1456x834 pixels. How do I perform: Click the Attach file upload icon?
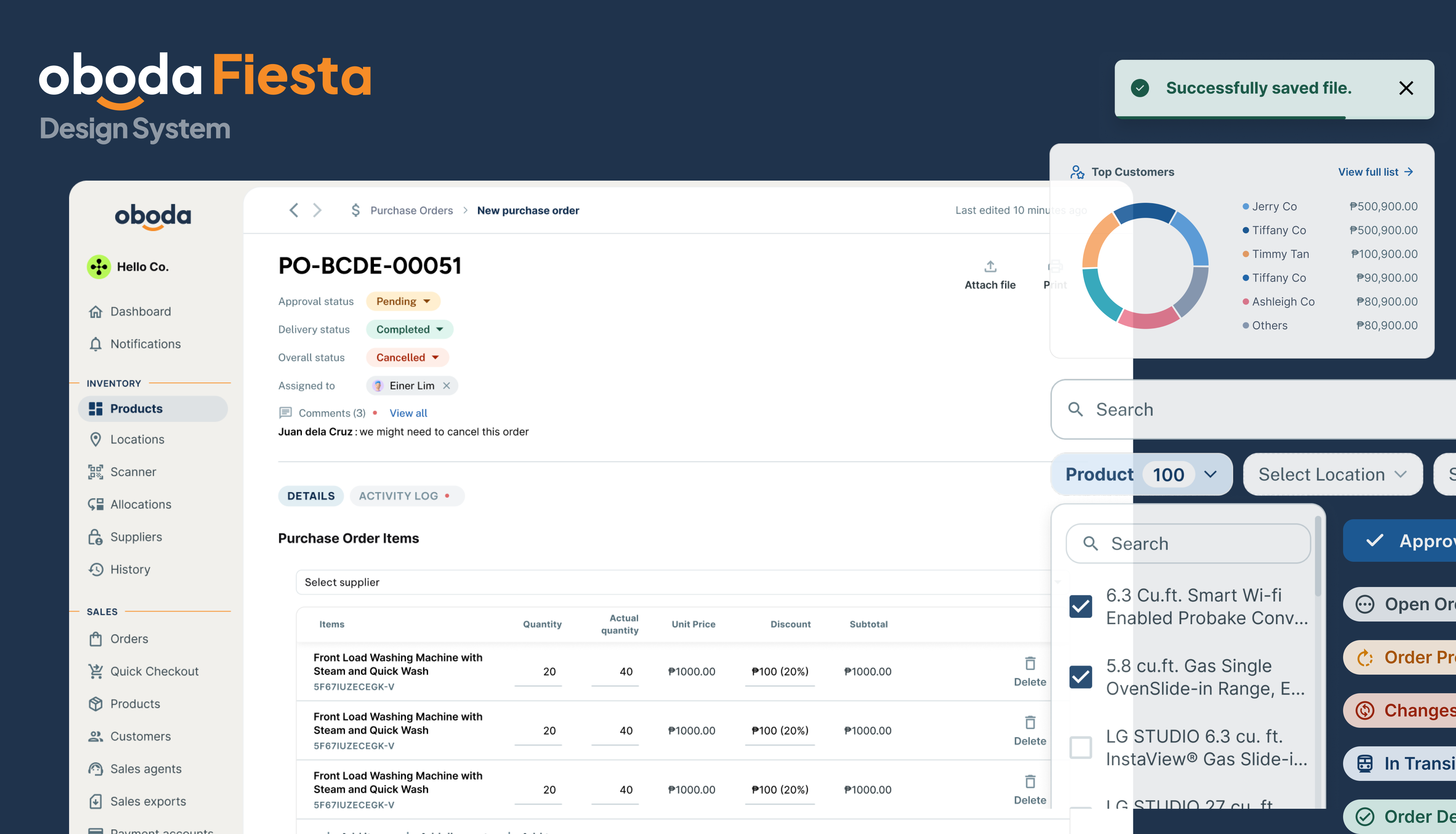(x=990, y=266)
